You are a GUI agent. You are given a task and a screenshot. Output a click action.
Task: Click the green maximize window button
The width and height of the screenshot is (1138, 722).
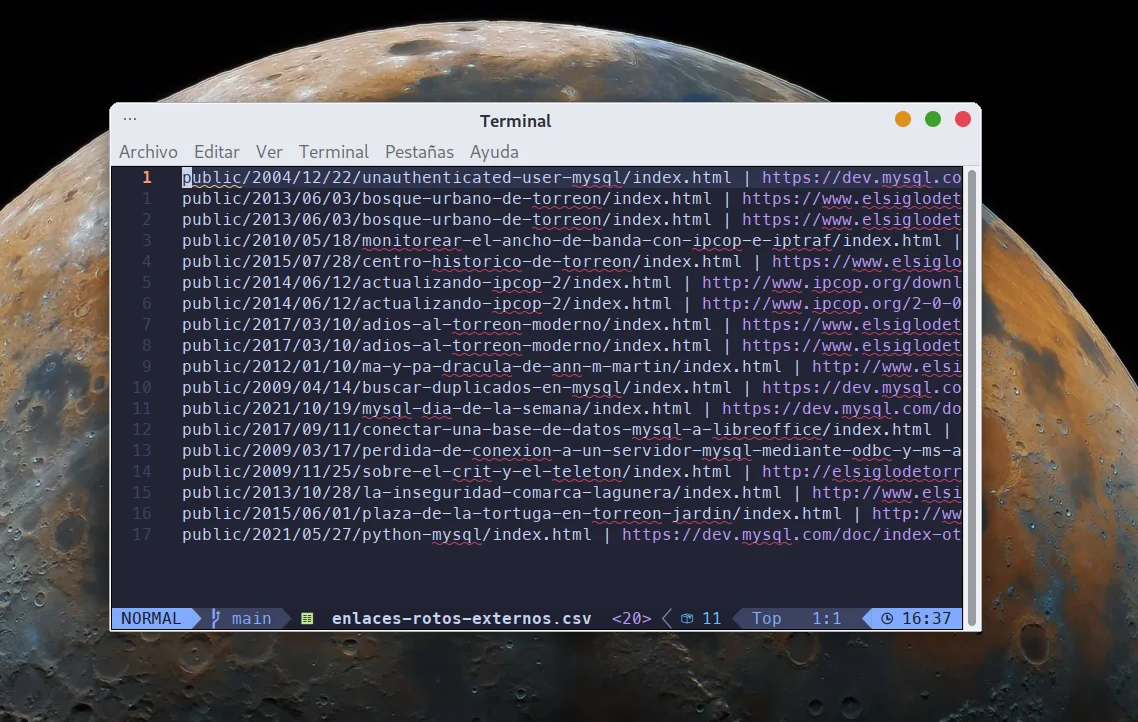(933, 119)
